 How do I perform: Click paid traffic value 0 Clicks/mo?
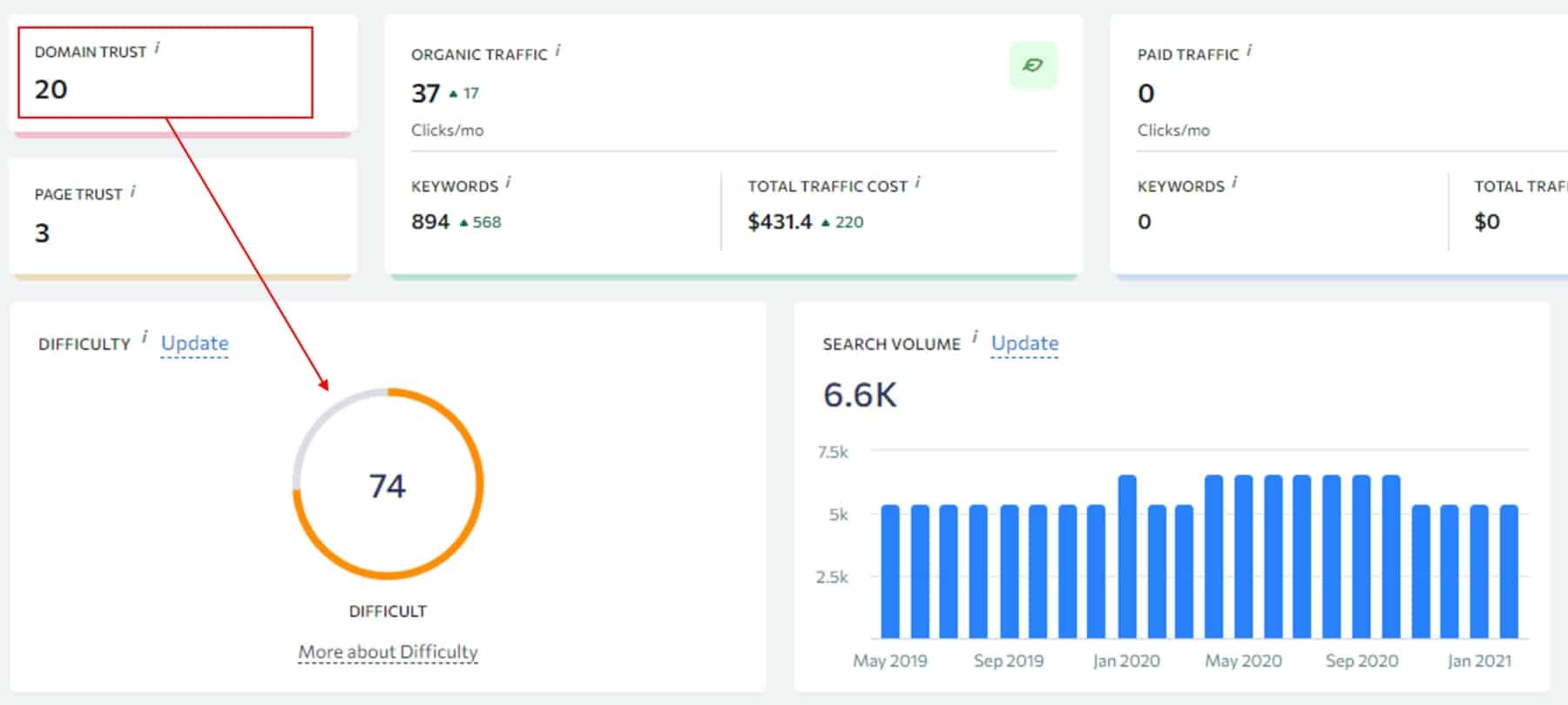(1146, 93)
